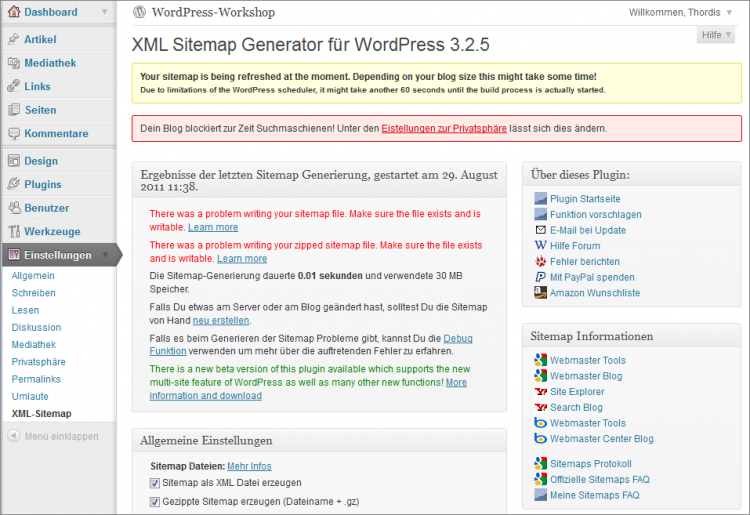Collapse sidebar with Menü einklappen
Image resolution: width=750 pixels, height=515 pixels.
[53, 436]
